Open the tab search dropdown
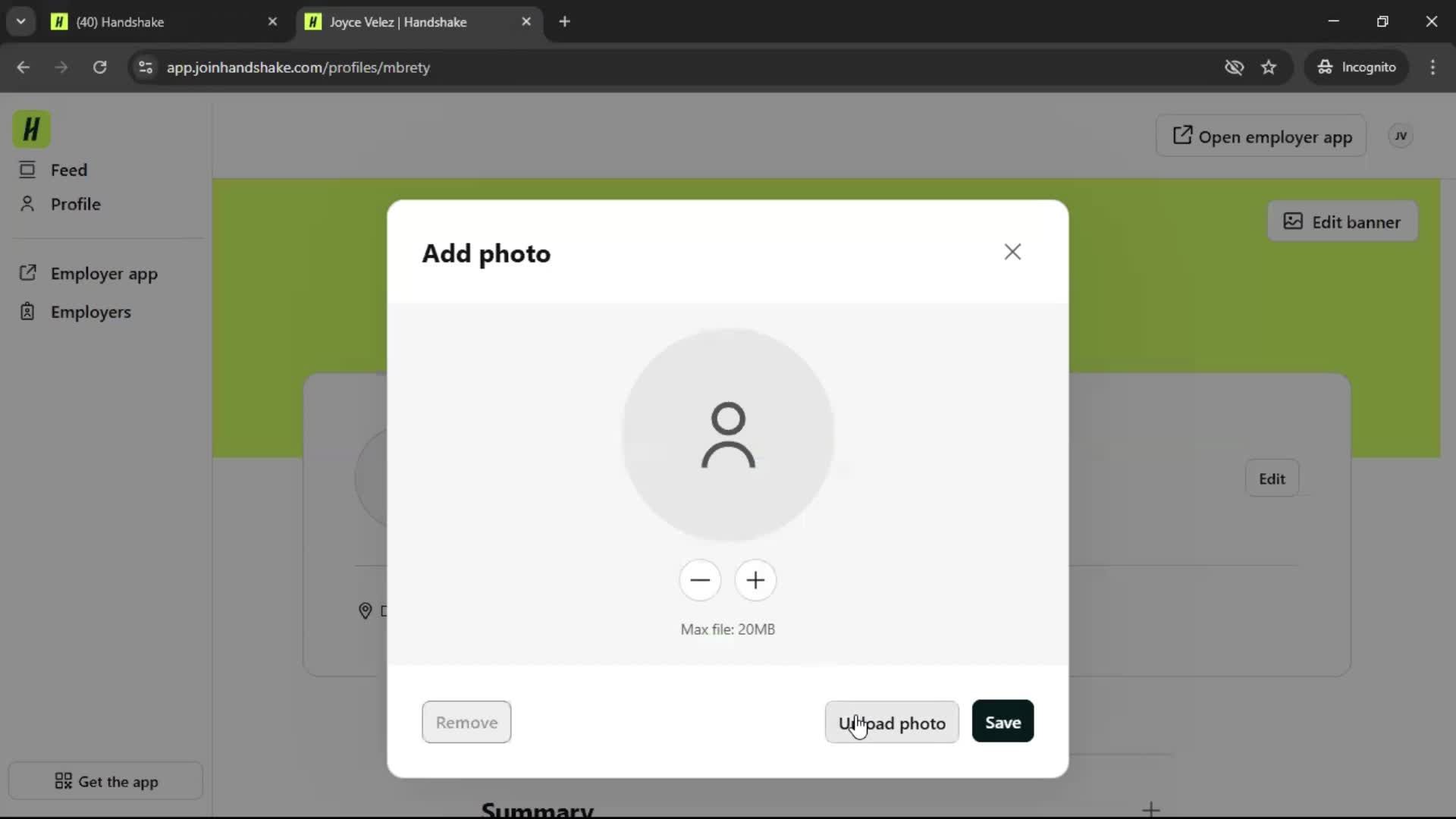Screen dimensions: 1456x819 click(21, 22)
